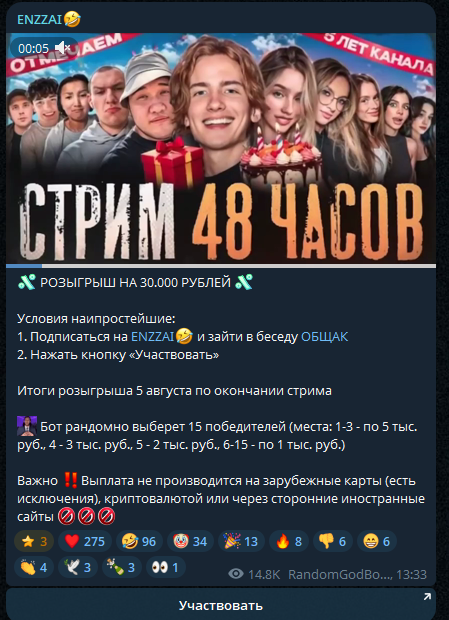Image resolution: width=449 pixels, height=620 pixels.
Task: Add the party popper reaction 13
Action: coord(241,541)
